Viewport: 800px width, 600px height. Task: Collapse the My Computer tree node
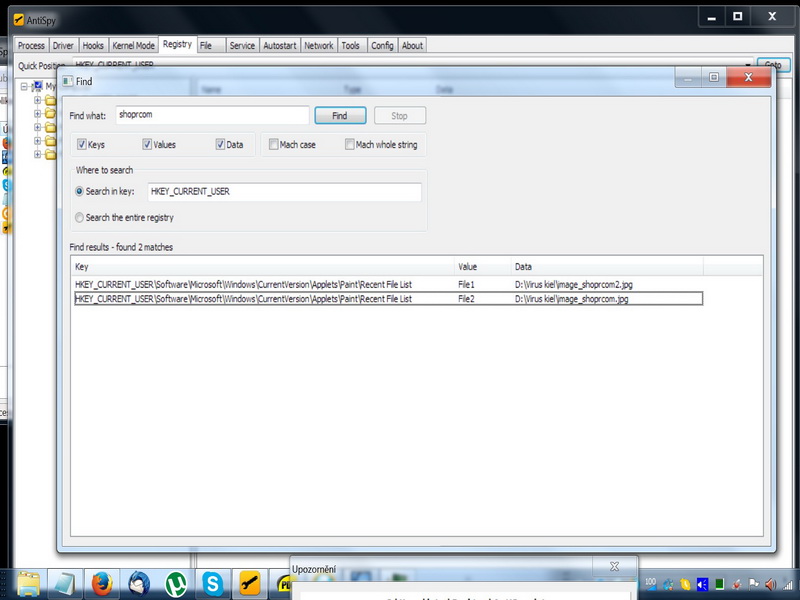coord(24,87)
